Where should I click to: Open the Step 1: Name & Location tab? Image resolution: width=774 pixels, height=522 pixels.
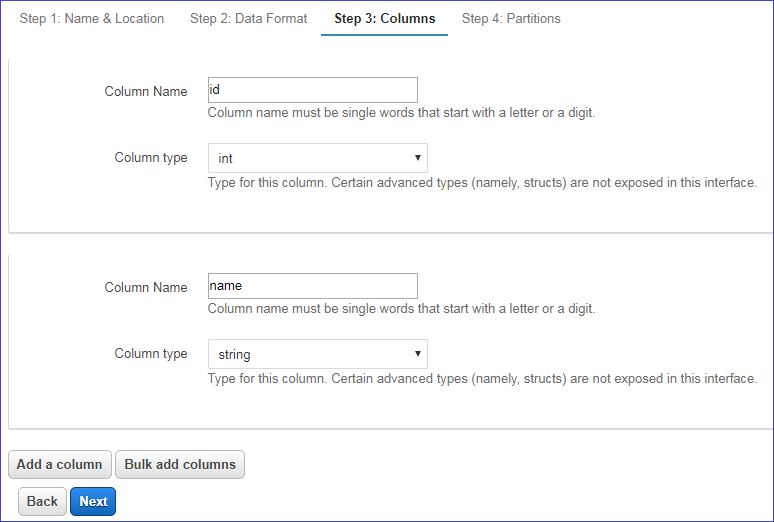pyautogui.click(x=92, y=18)
